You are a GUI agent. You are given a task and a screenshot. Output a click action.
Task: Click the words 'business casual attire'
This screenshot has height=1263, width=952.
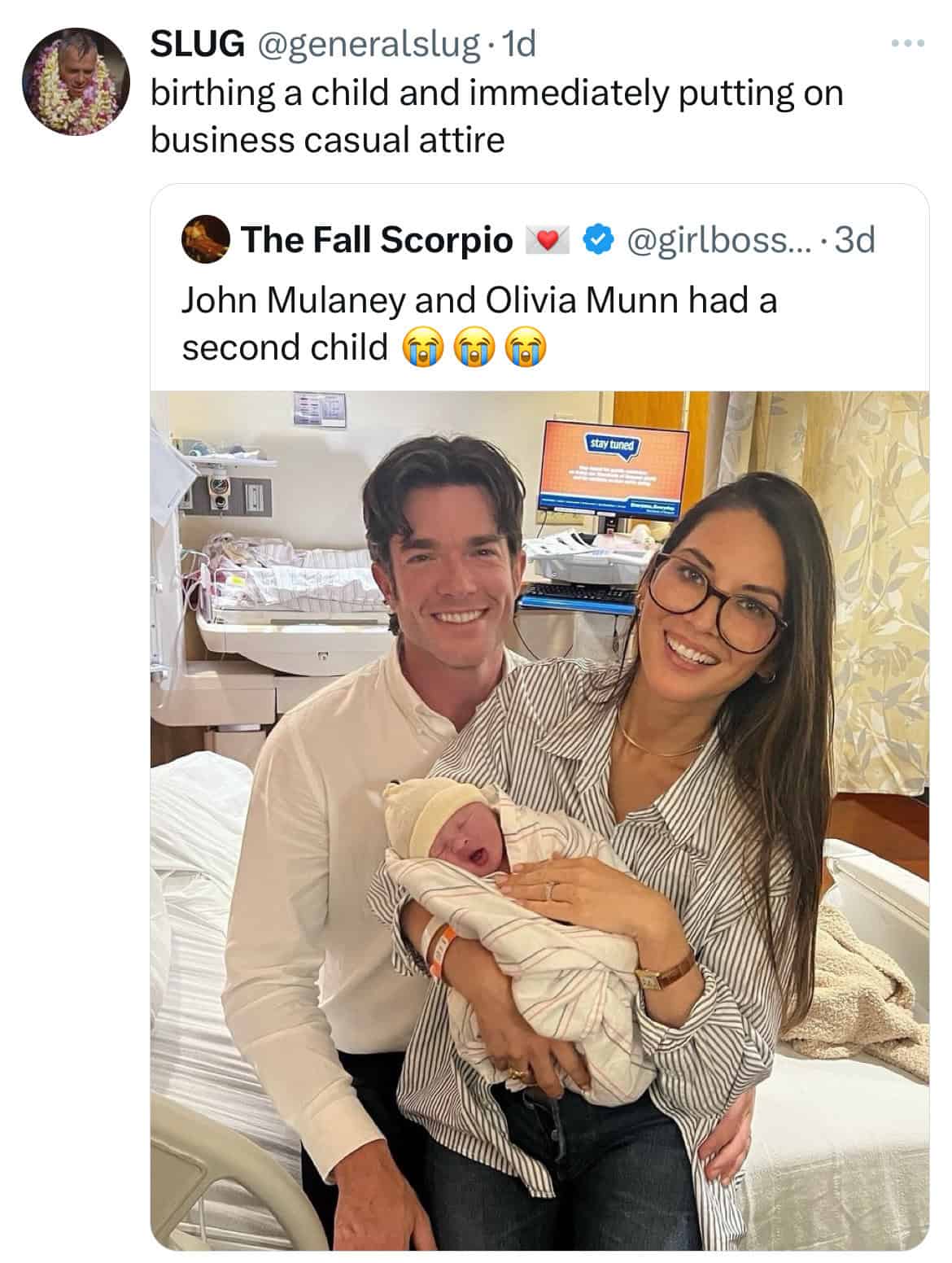pyautogui.click(x=327, y=140)
